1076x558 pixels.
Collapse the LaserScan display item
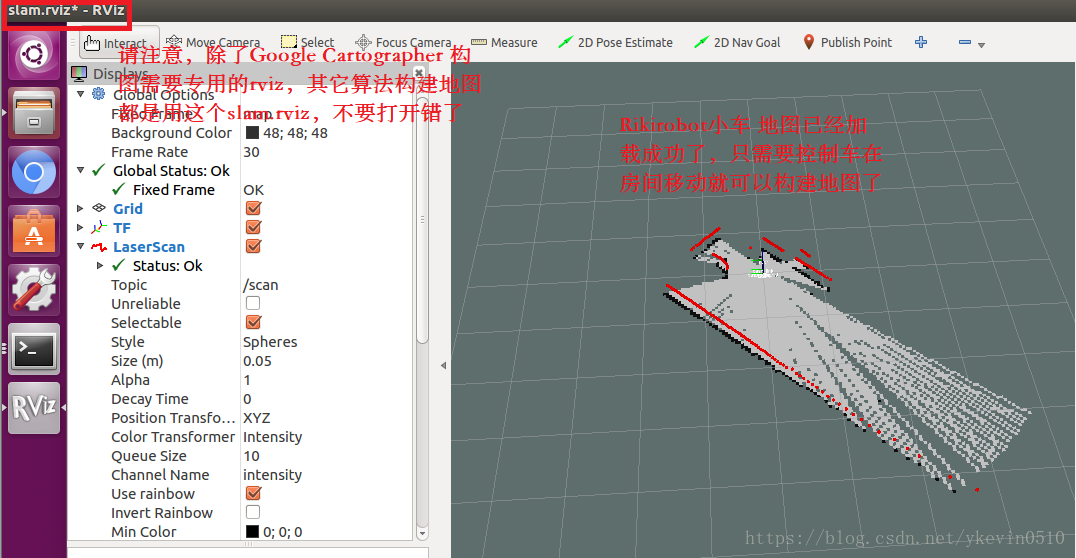(80, 246)
